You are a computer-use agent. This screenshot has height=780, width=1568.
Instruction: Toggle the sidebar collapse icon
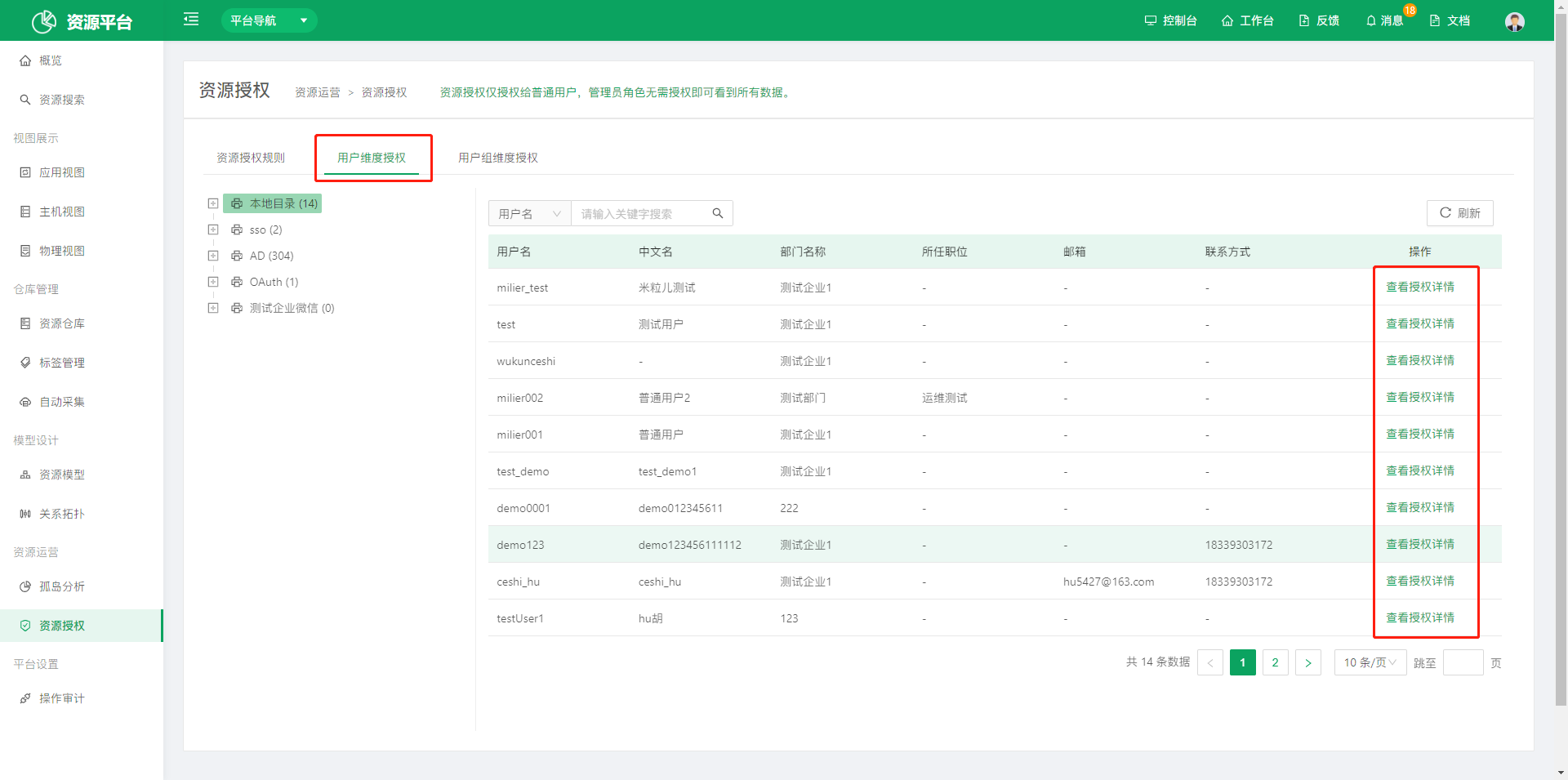pyautogui.click(x=191, y=19)
